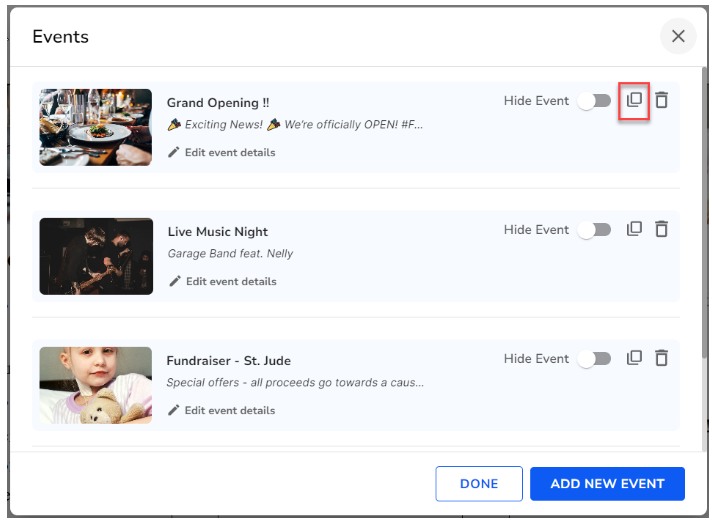Click the Fundraiser event thumbnail image
Image resolution: width=712 pixels, height=522 pixels.
(x=96, y=385)
